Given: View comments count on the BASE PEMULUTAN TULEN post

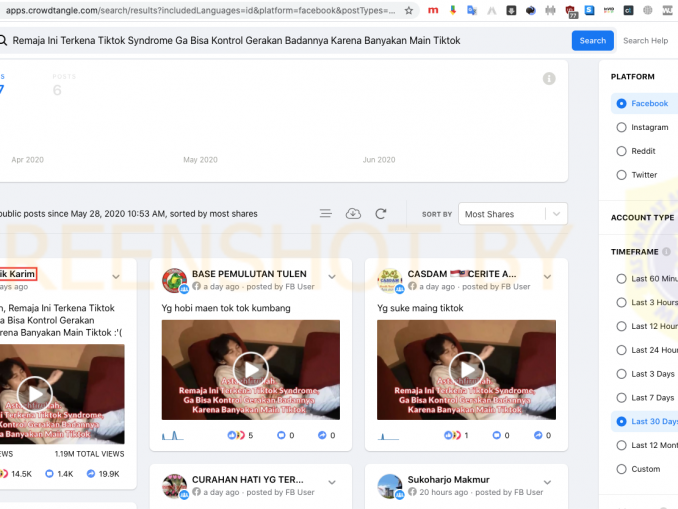Looking at the screenshot, I should 286,435.
